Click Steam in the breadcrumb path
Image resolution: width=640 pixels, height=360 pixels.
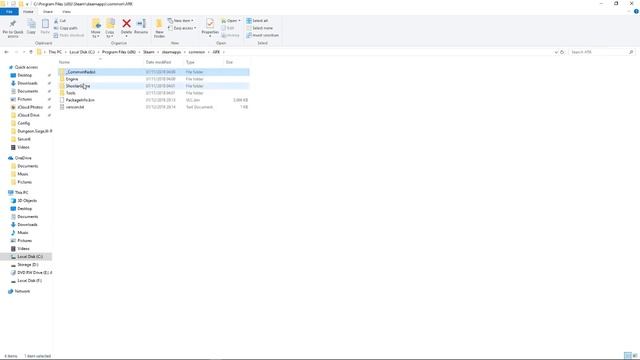(x=149, y=52)
